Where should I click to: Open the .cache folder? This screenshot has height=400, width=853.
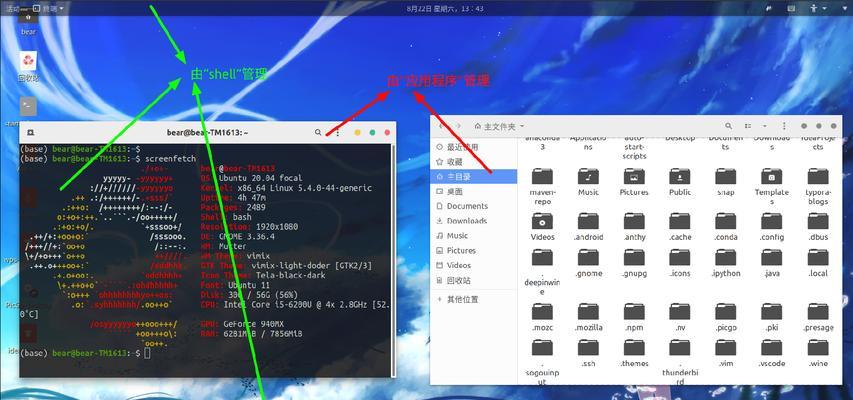click(x=680, y=226)
